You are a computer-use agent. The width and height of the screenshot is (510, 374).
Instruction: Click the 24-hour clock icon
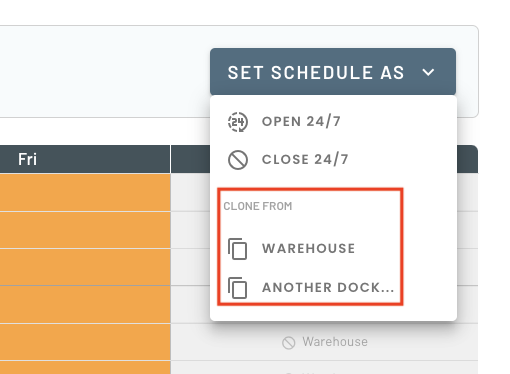pyautogui.click(x=238, y=122)
